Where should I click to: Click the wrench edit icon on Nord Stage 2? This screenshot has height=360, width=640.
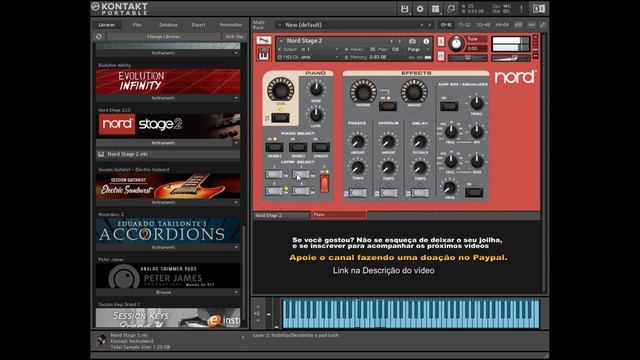(264, 40)
